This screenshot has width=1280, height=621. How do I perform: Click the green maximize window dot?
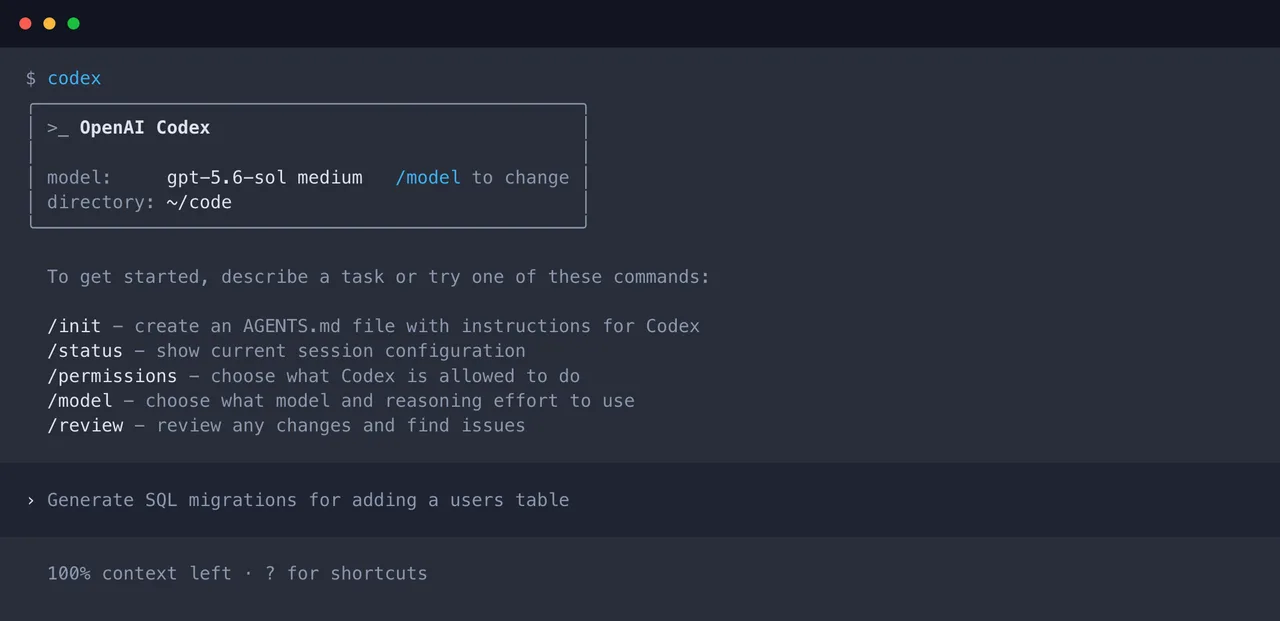click(x=73, y=23)
